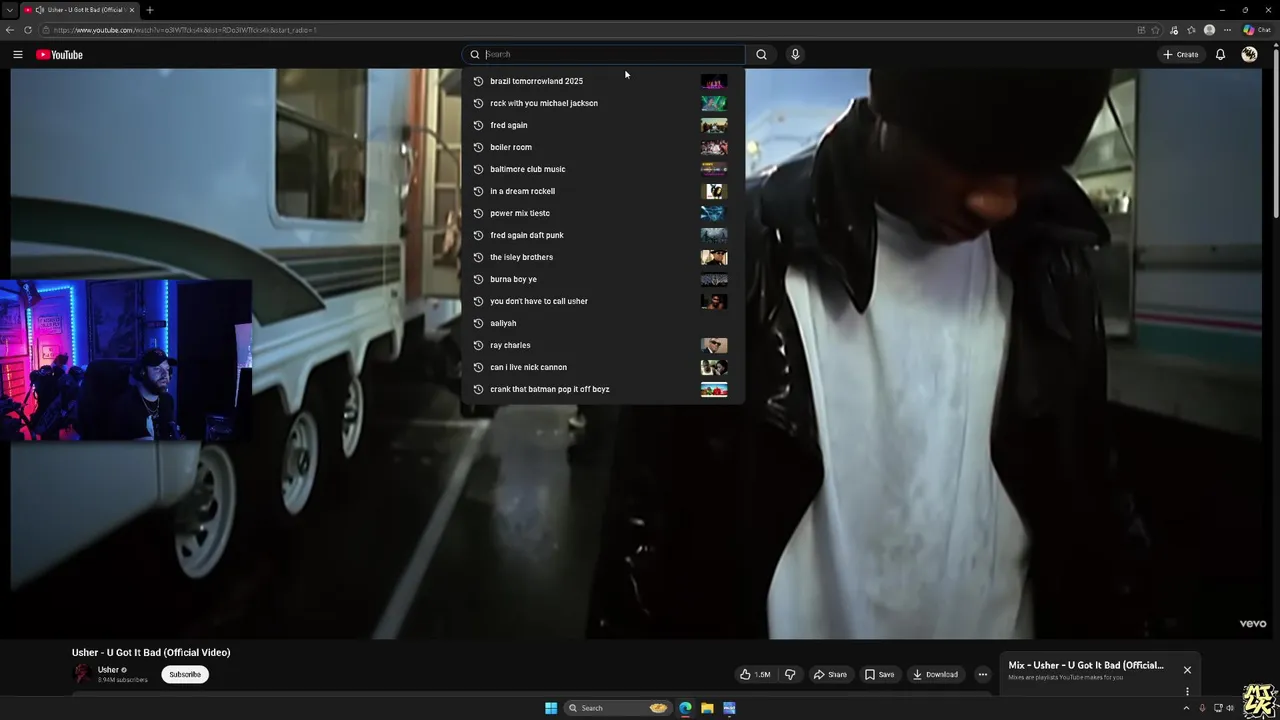This screenshot has width=1280, height=720.
Task: Select suggestion baltimore club music
Action: (603, 169)
